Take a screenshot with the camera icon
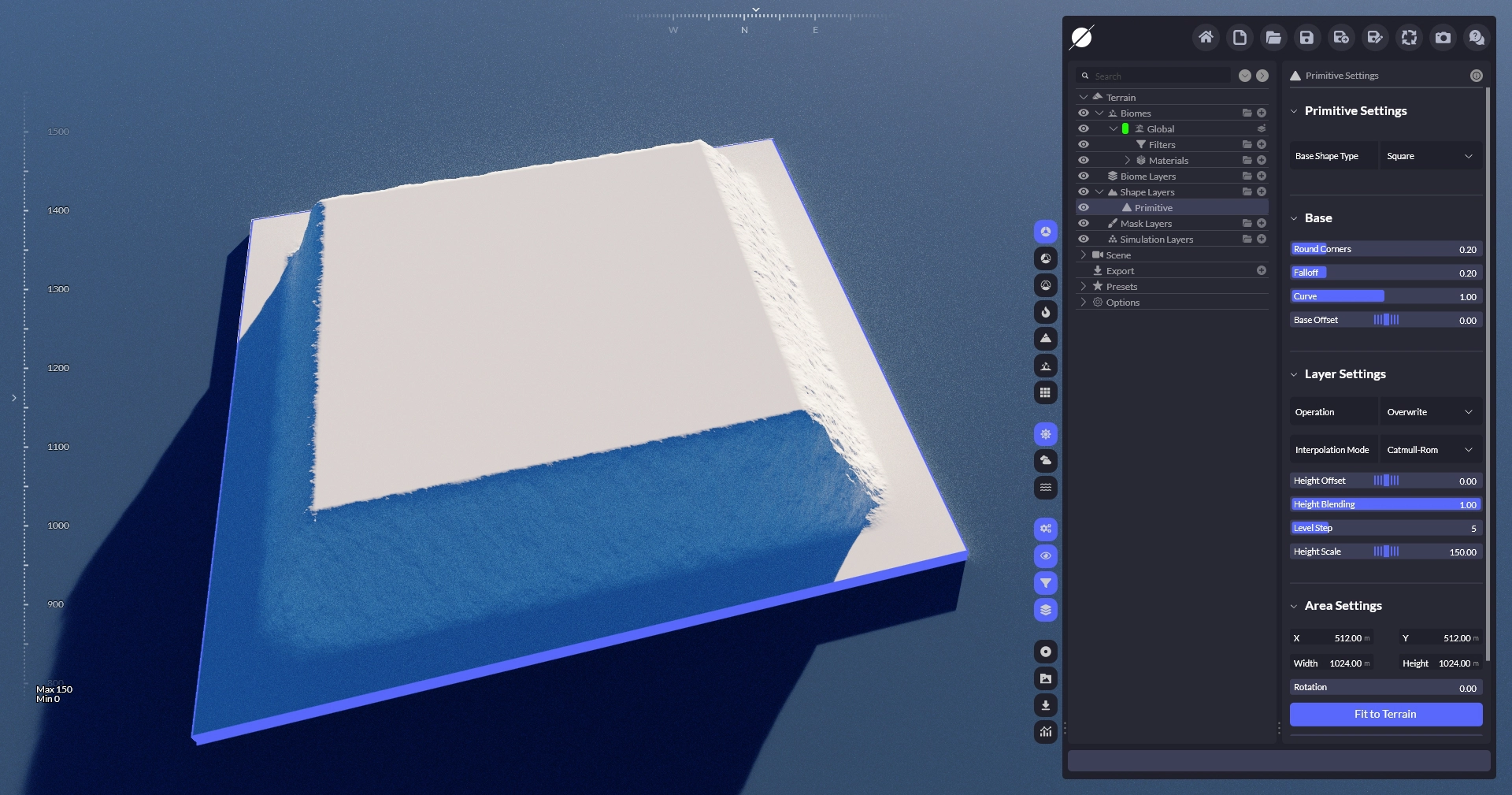 coord(1443,37)
